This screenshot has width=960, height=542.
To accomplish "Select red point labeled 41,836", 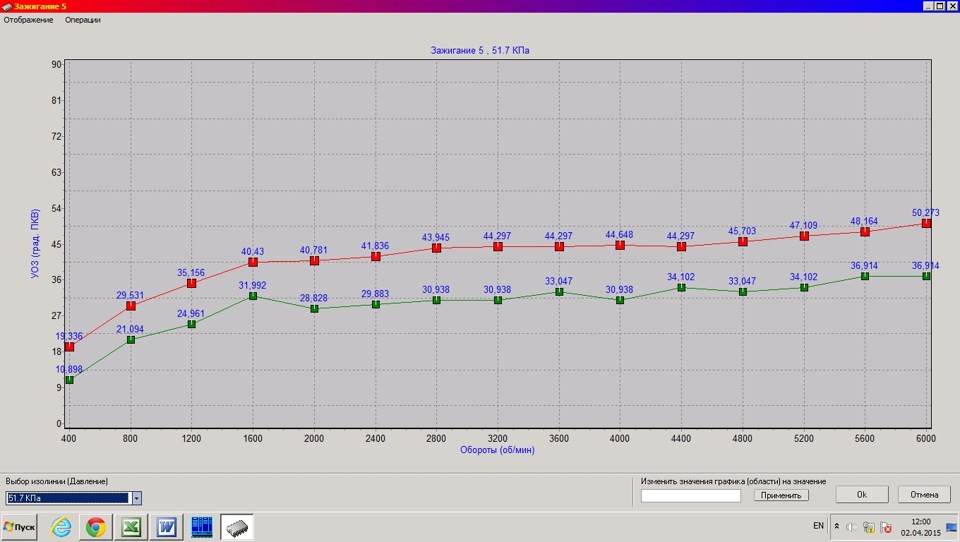I will [x=375, y=257].
